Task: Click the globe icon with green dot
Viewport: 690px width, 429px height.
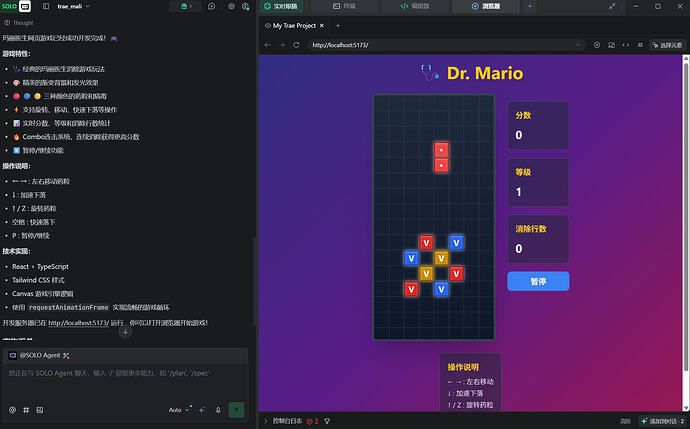Action: pyautogui.click(x=246, y=6)
